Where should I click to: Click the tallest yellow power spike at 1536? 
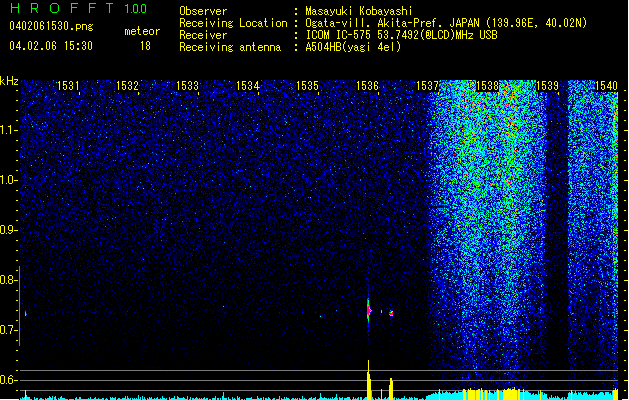click(369, 380)
